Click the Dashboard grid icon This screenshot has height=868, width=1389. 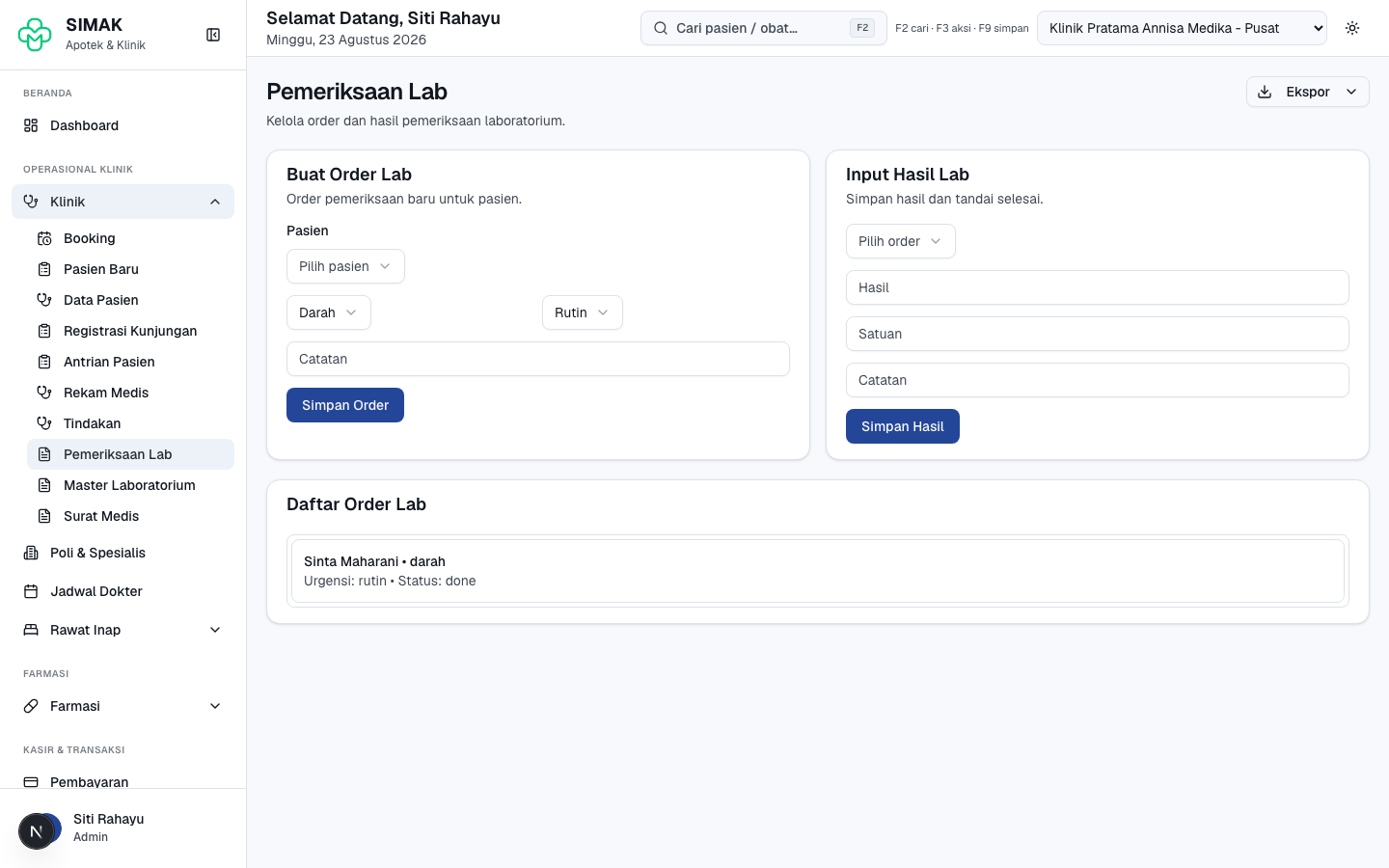click(x=31, y=125)
